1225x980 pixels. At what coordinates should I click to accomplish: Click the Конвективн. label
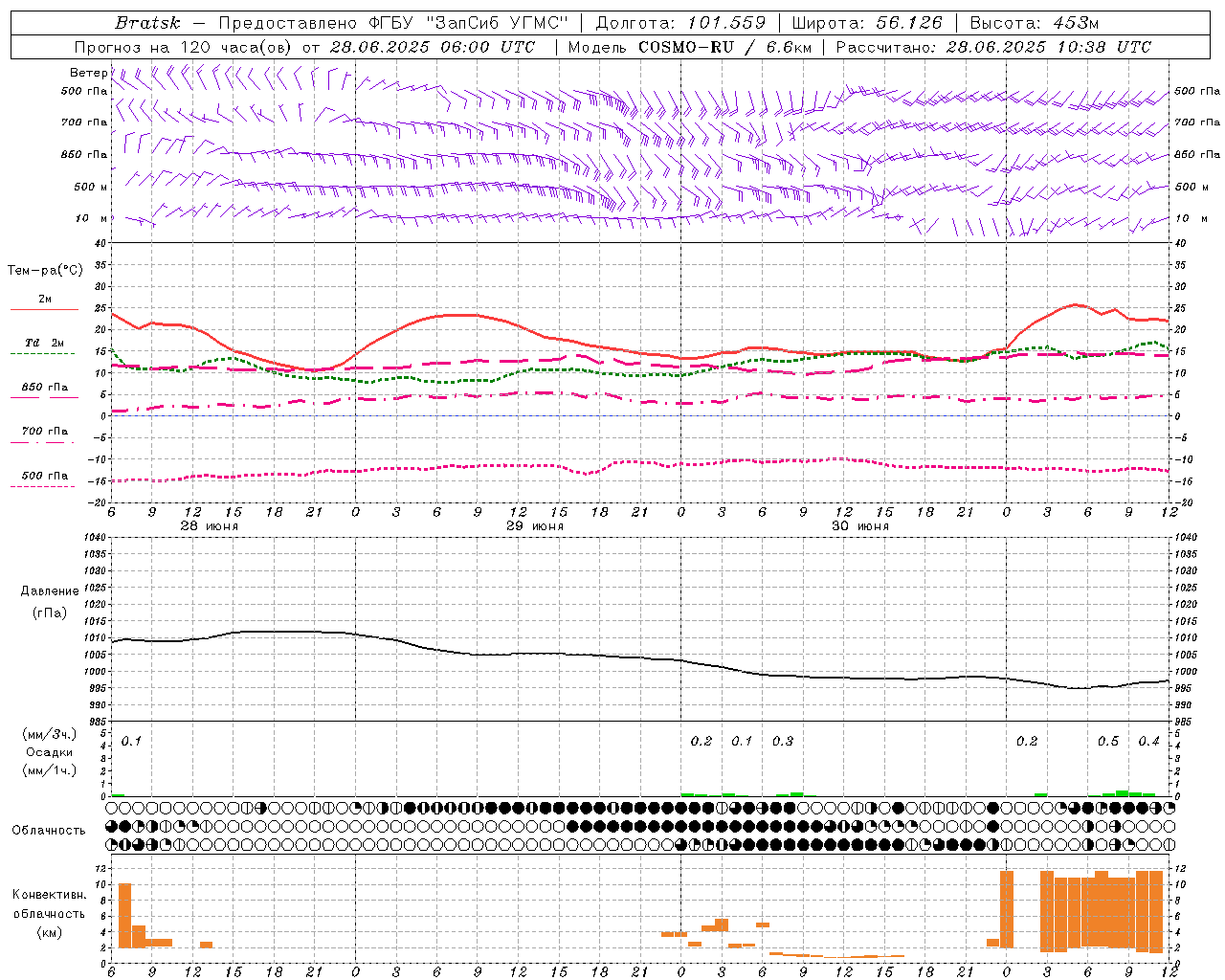50,895
